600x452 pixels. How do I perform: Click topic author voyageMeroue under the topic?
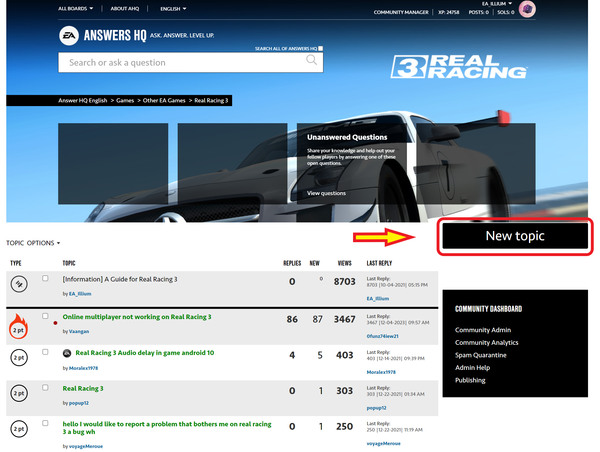86,446
